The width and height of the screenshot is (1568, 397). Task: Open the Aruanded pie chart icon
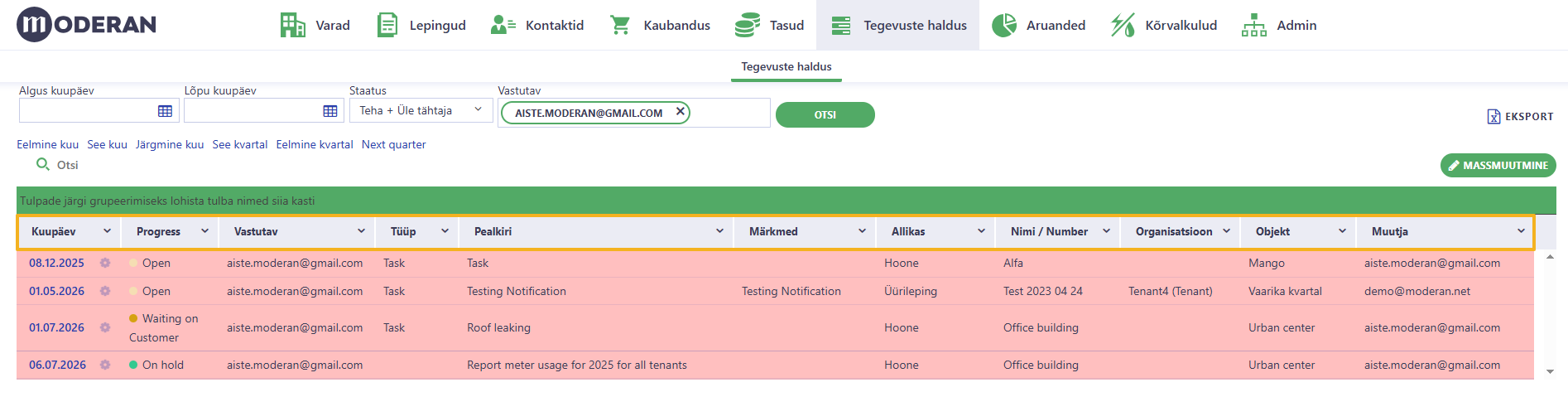pos(1004,25)
